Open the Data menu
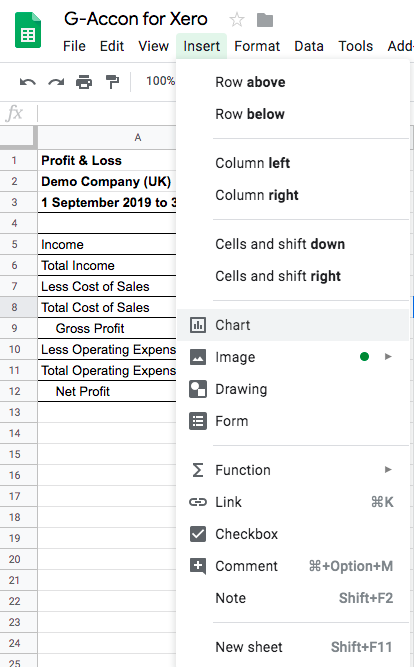Image resolution: width=414 pixels, height=667 pixels. (309, 46)
